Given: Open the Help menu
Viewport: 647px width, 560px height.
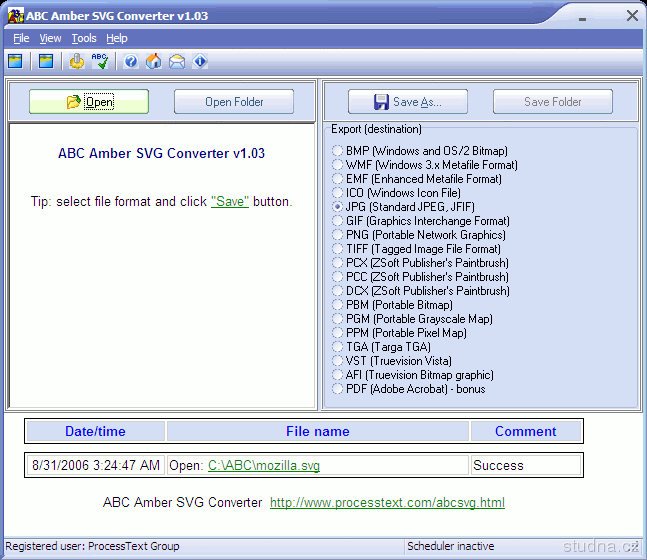Looking at the screenshot, I should [x=117, y=38].
